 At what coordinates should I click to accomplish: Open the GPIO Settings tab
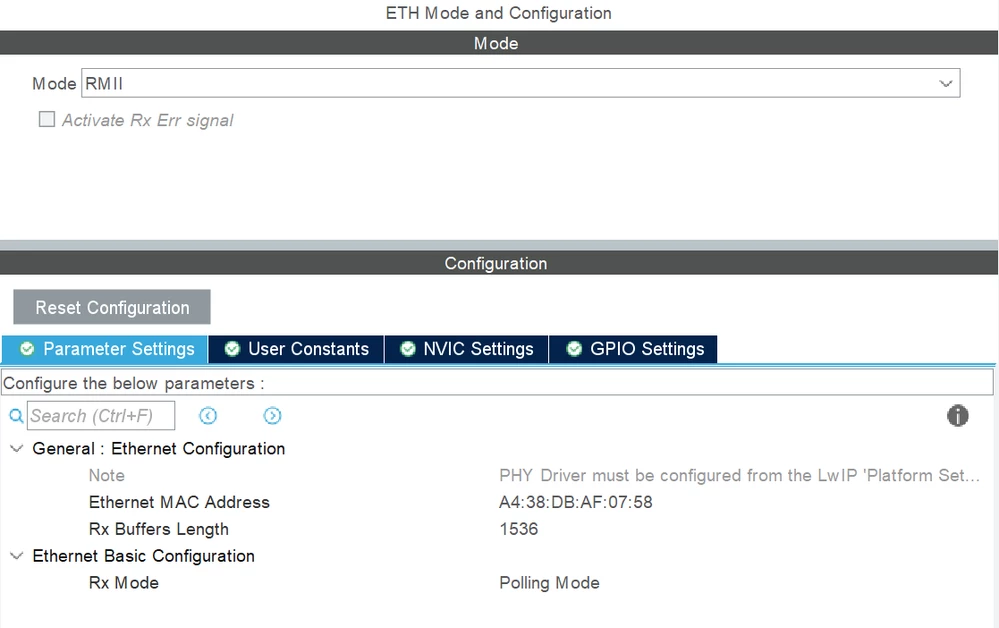tap(633, 349)
